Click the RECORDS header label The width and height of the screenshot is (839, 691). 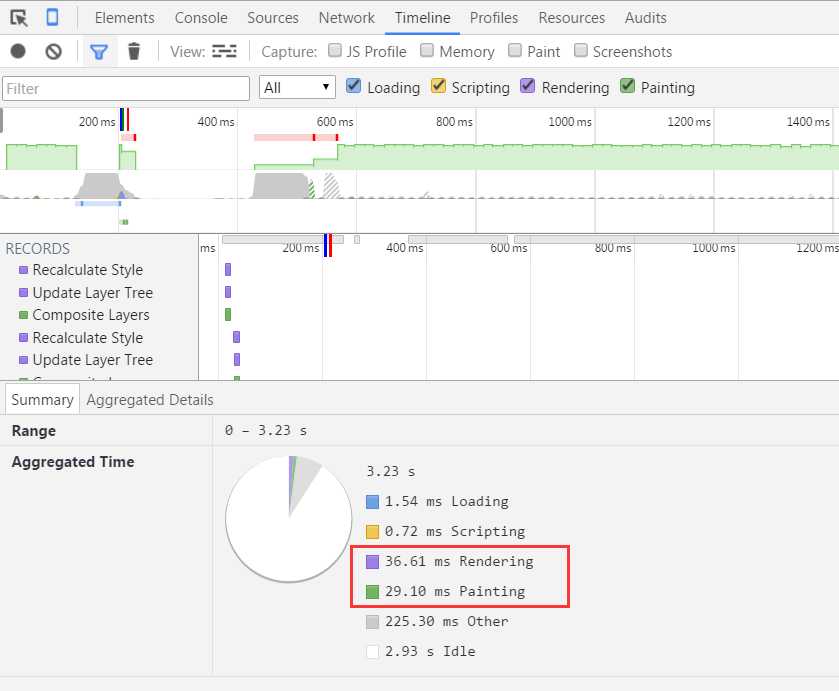click(37, 249)
